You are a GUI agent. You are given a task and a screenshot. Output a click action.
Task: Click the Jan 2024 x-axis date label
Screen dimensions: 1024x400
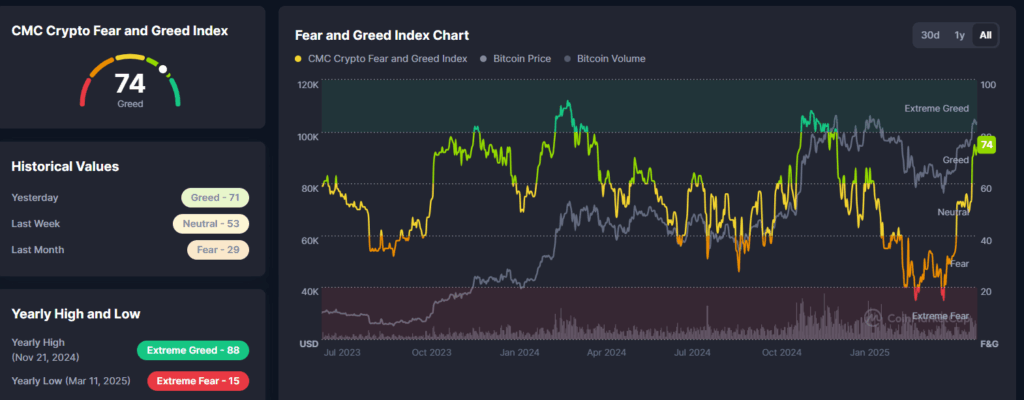pyautogui.click(x=522, y=353)
